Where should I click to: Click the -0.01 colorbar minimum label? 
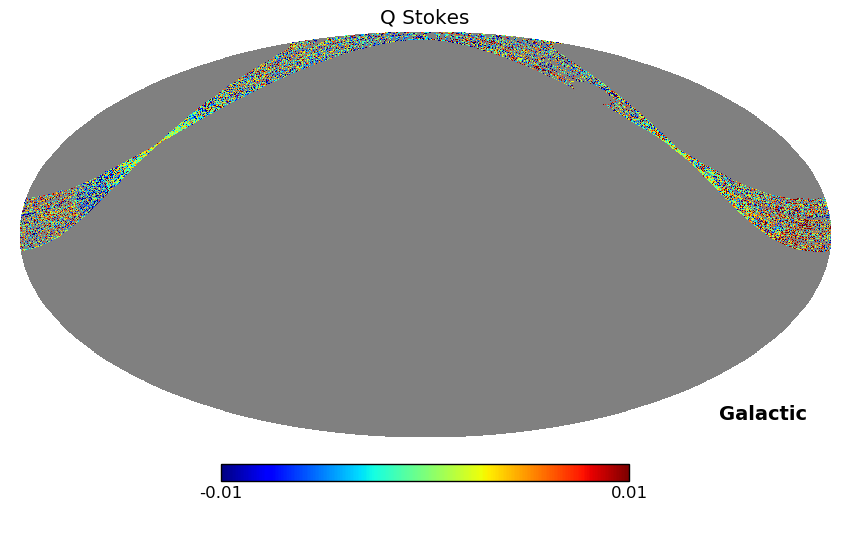coord(221,493)
